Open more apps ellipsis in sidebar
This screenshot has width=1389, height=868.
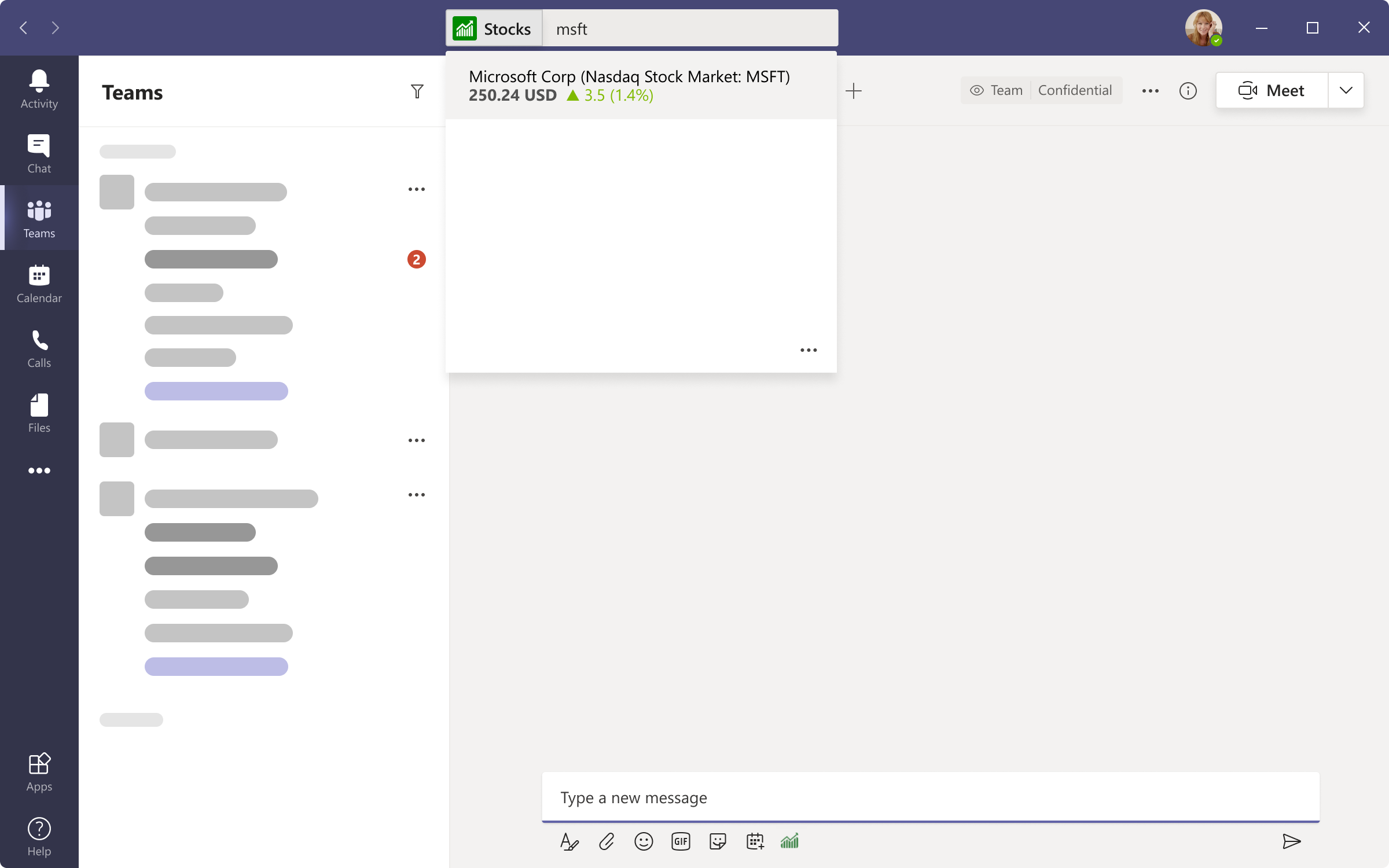(39, 470)
